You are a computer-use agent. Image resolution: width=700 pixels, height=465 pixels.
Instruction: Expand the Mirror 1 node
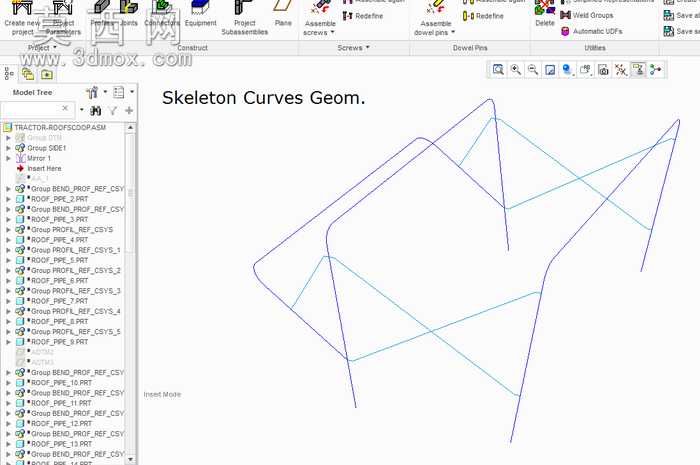pos(8,158)
